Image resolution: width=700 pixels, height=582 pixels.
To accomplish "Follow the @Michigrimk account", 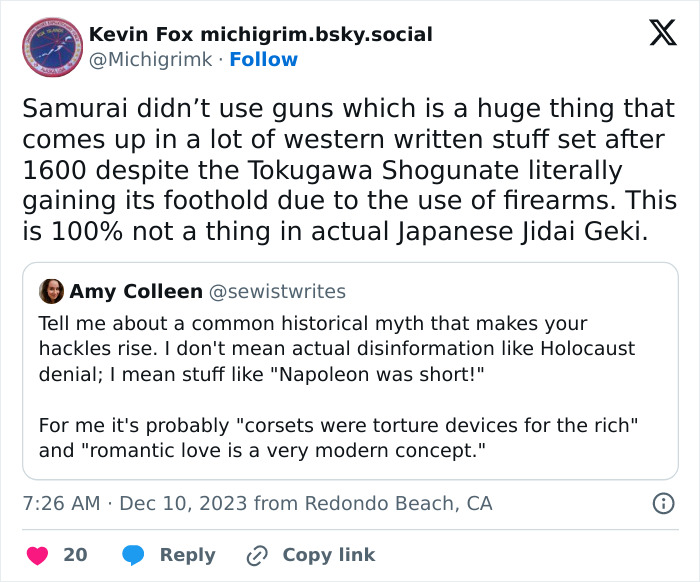I will [264, 59].
